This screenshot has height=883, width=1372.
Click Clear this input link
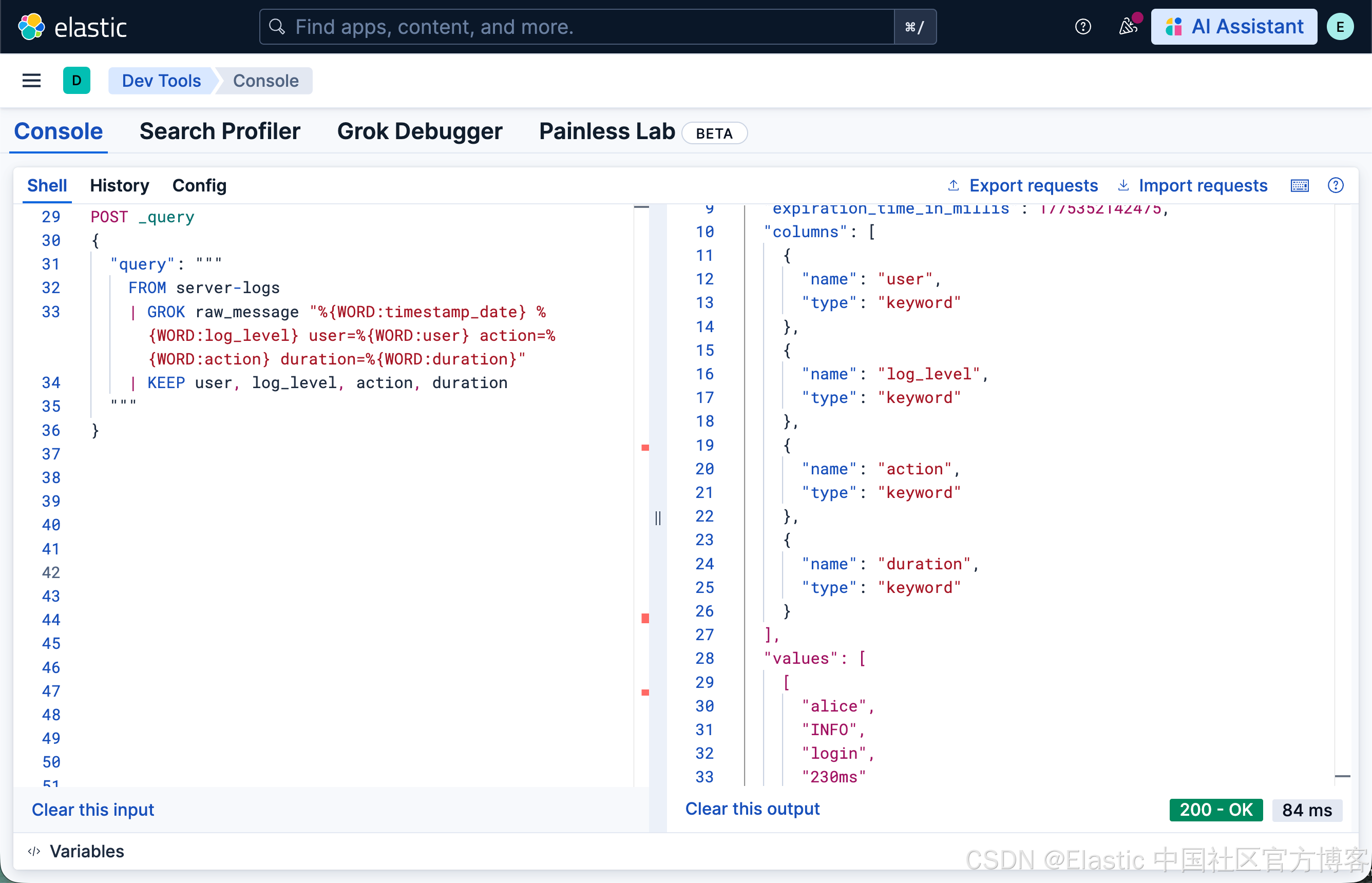[x=93, y=809]
